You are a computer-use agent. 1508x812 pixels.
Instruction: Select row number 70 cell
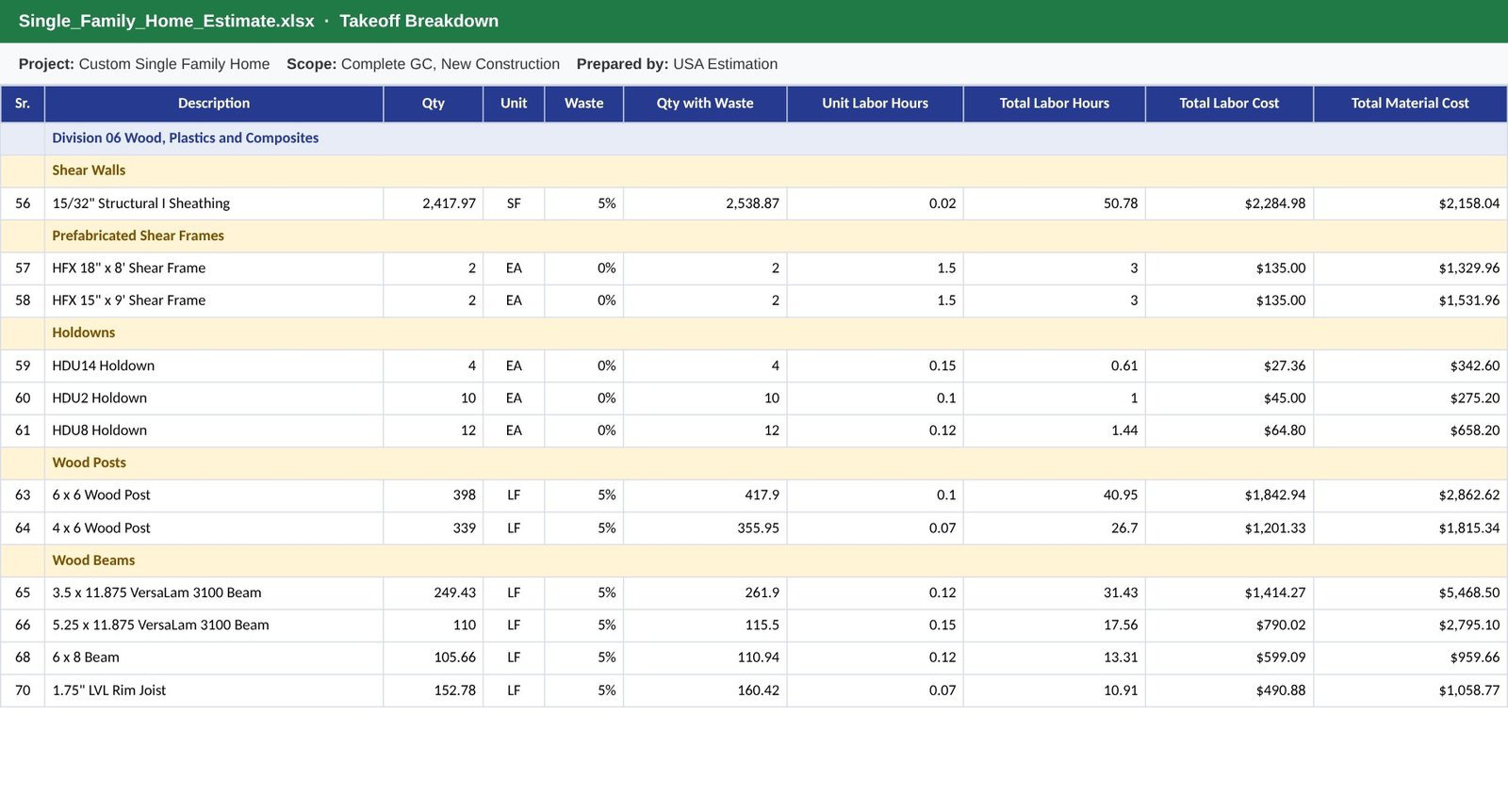coord(23,690)
